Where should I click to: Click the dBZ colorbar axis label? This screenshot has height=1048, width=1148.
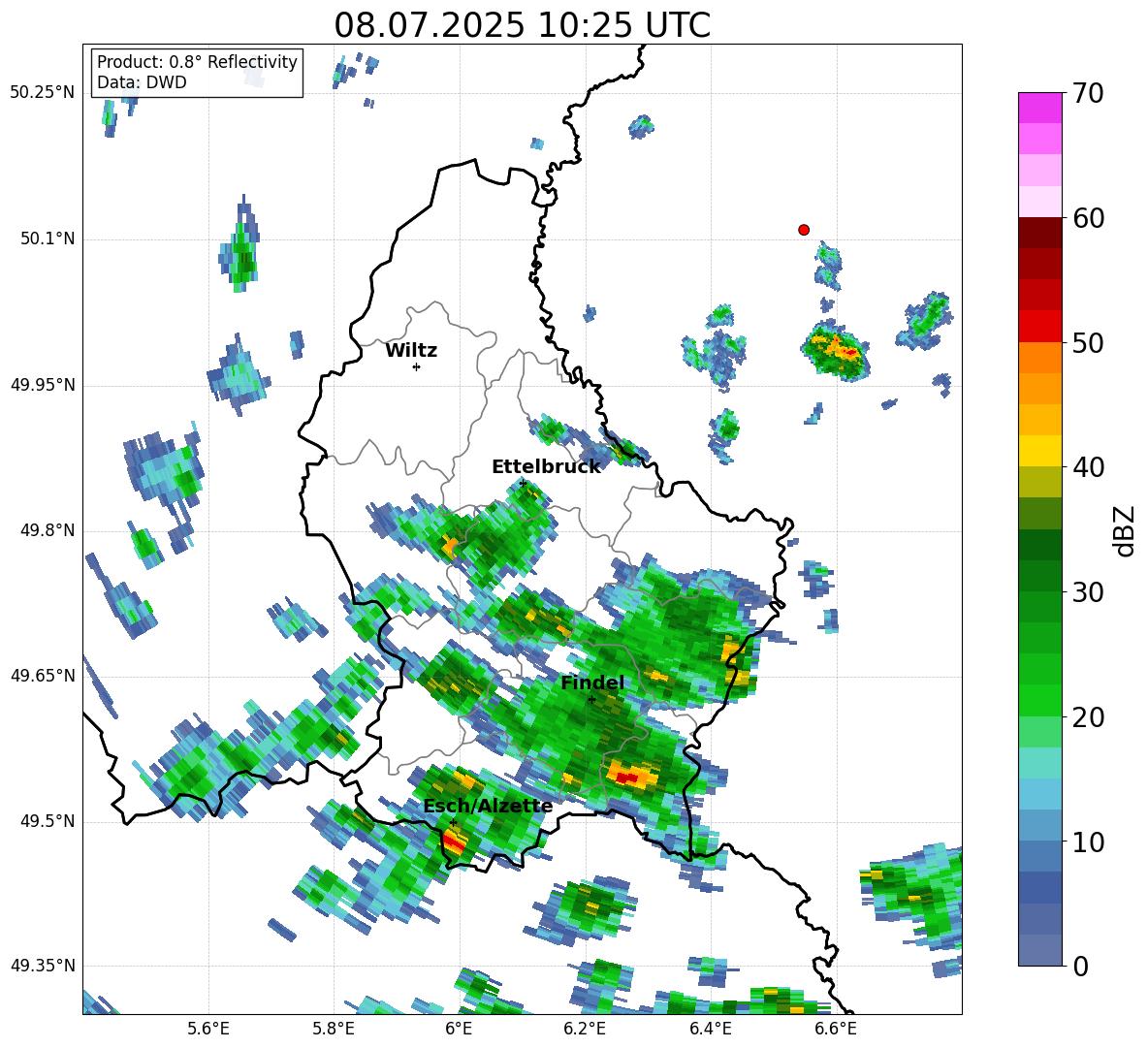pyautogui.click(x=1126, y=530)
